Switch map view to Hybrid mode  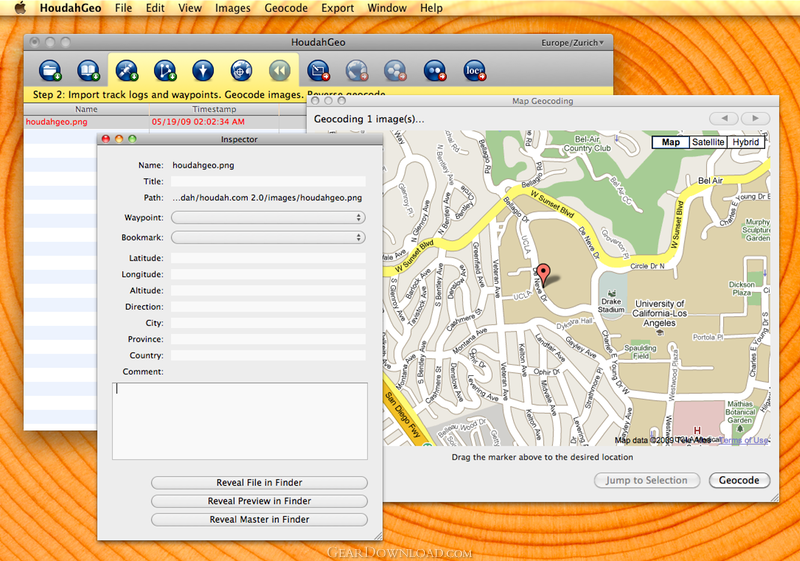[745, 142]
